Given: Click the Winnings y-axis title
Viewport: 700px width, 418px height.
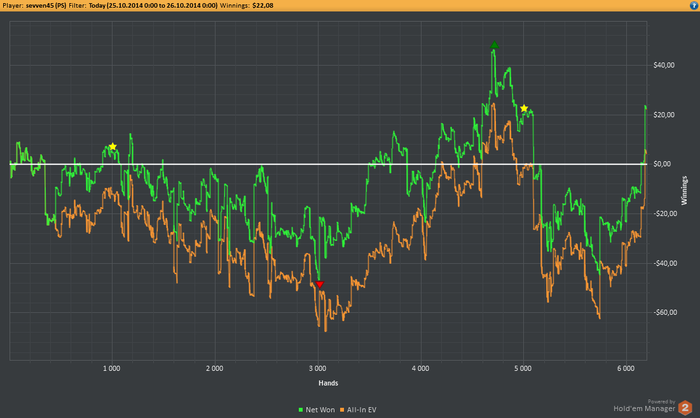Looking at the screenshot, I should coord(684,191).
